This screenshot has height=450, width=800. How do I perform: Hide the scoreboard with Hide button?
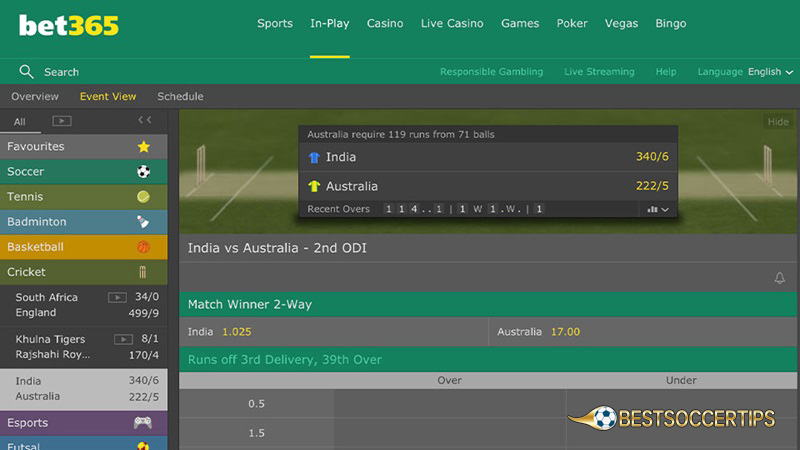(x=778, y=121)
